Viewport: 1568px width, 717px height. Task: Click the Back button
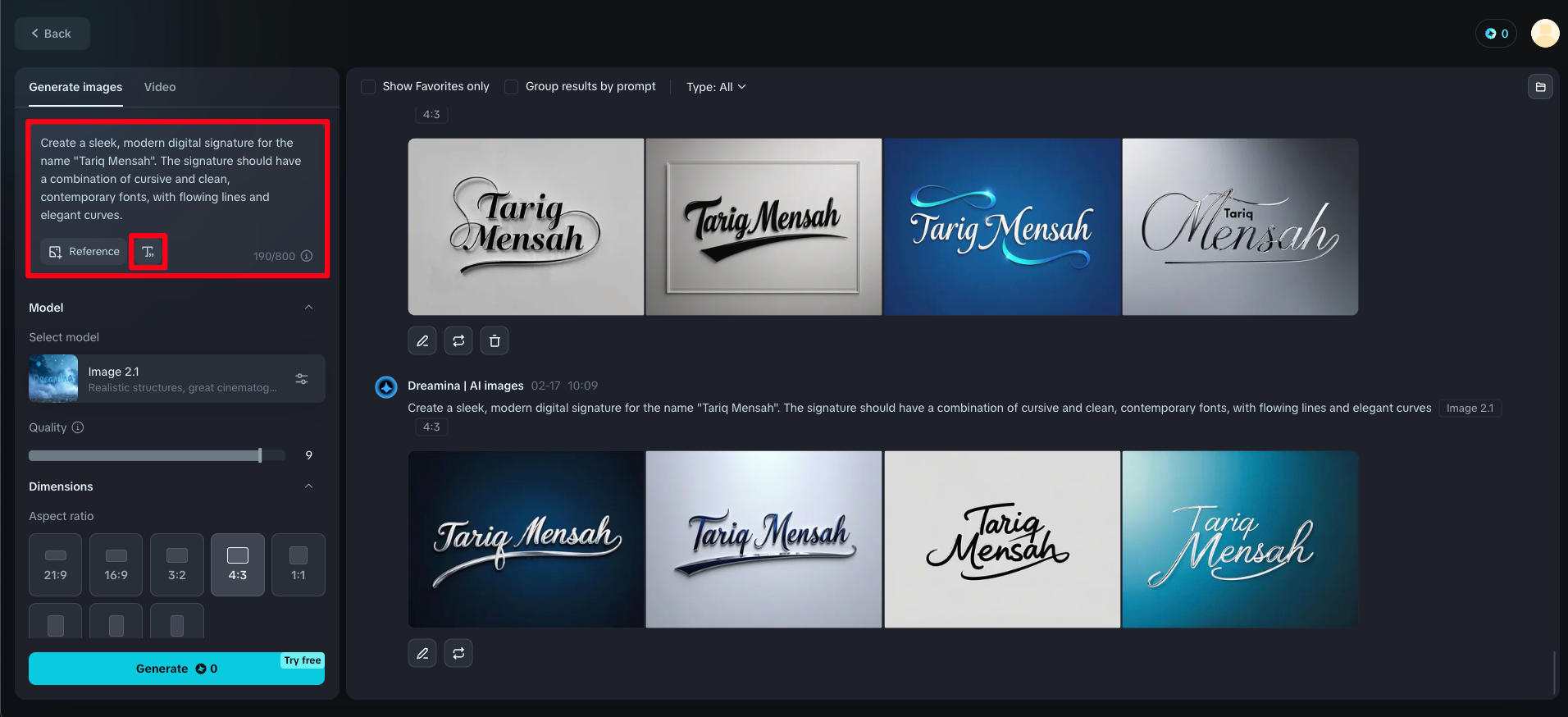[x=52, y=34]
